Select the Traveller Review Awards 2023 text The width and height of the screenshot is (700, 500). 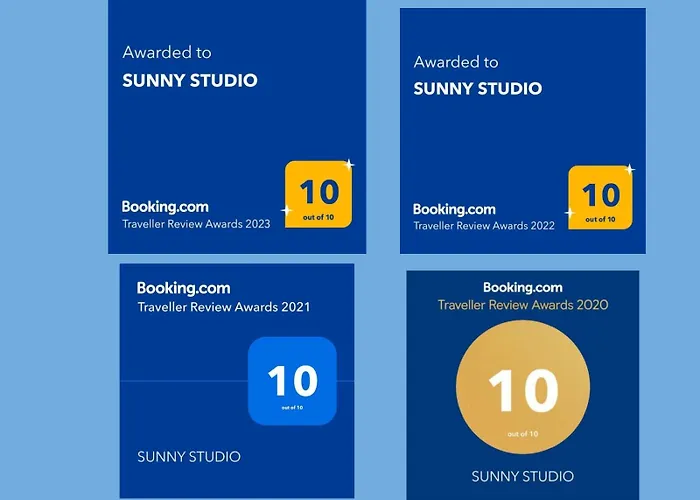point(196,224)
